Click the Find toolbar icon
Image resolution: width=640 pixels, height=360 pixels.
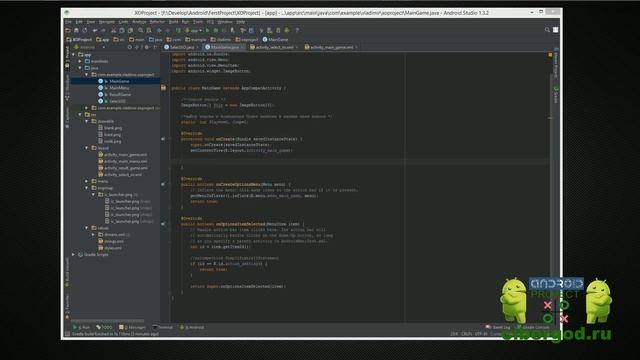pyautogui.click(x=141, y=30)
